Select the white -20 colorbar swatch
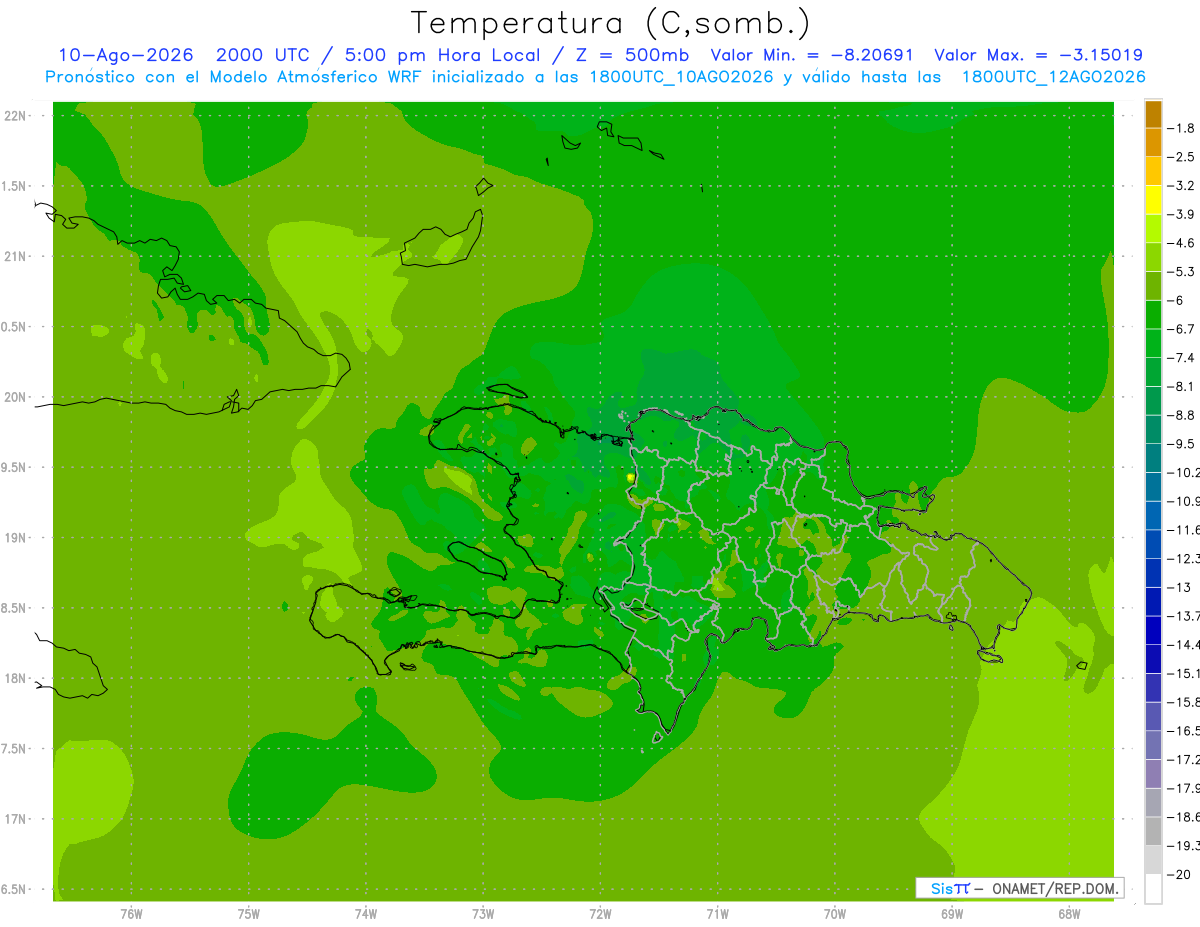This screenshot has height=927, width=1200. [1153, 889]
